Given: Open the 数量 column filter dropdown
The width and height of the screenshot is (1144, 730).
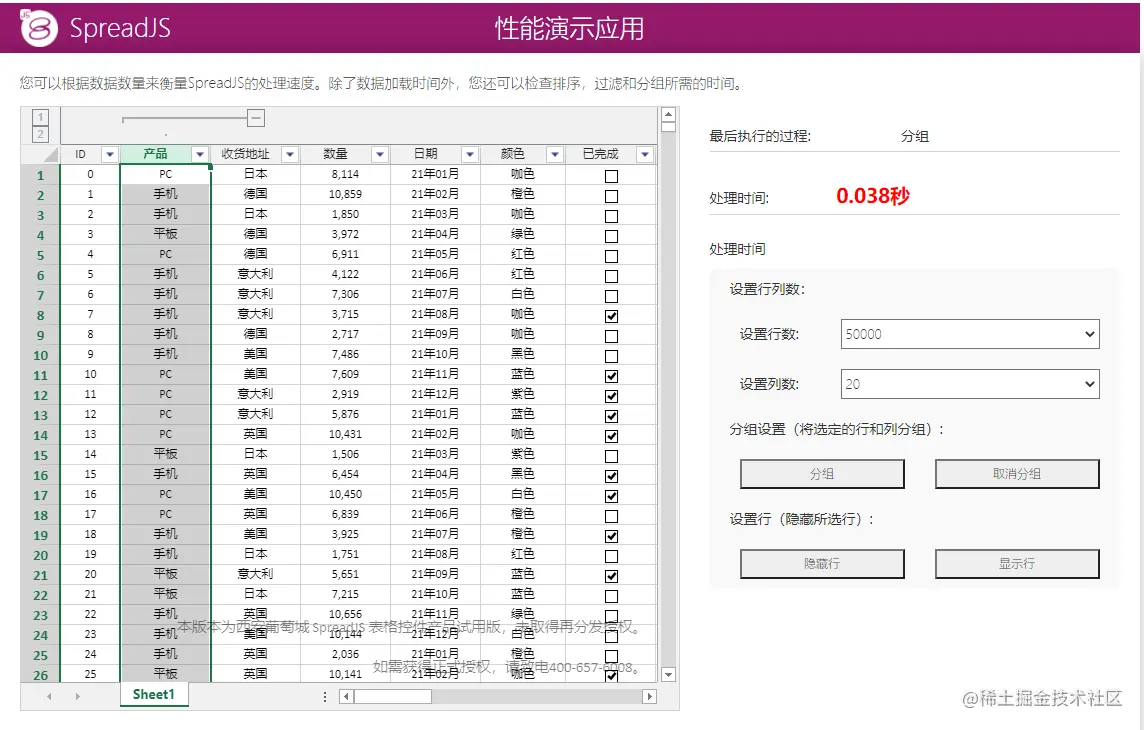Looking at the screenshot, I should (379, 154).
